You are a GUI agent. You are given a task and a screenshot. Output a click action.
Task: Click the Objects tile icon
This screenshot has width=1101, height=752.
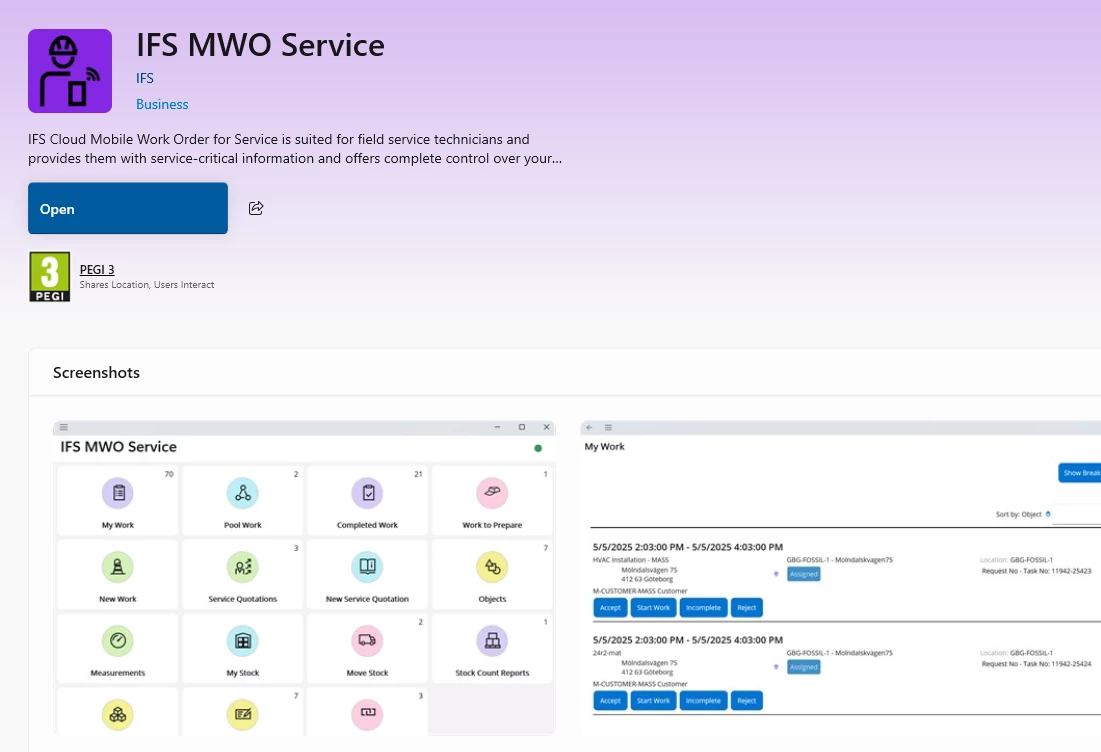492,567
